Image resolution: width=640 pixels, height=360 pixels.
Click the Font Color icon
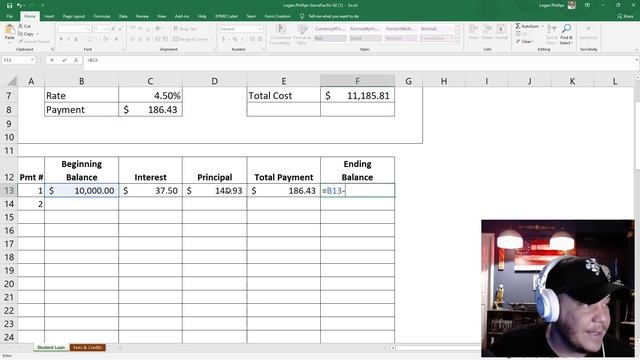click(x=116, y=39)
